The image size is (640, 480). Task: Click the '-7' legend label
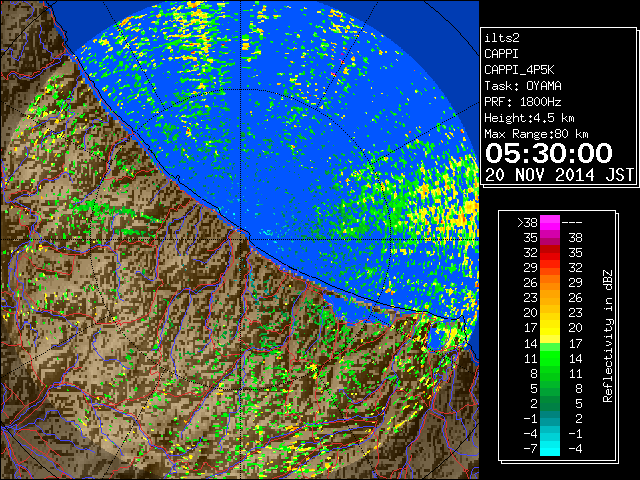tap(531, 449)
